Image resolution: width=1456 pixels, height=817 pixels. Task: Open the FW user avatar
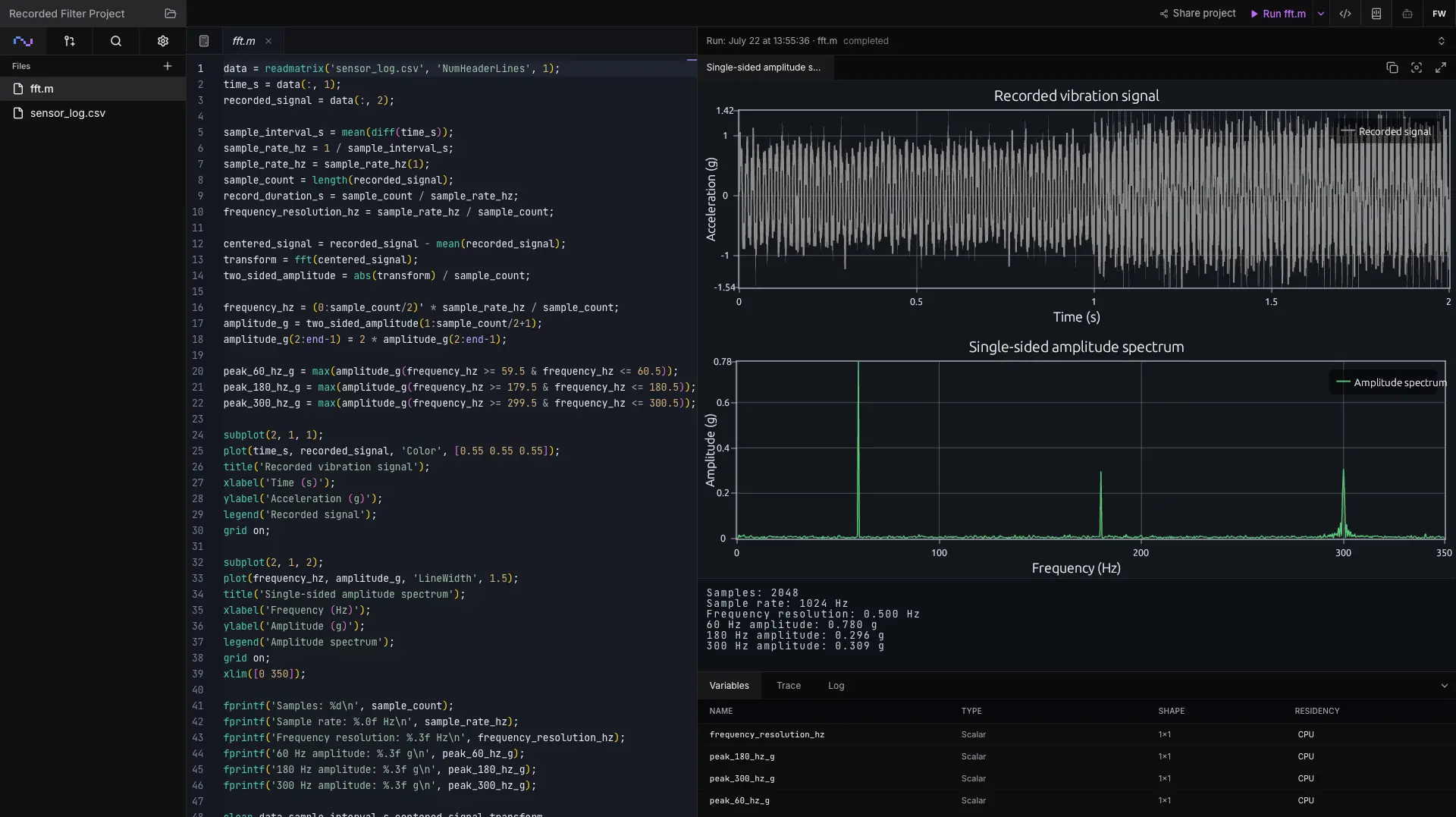(x=1439, y=14)
